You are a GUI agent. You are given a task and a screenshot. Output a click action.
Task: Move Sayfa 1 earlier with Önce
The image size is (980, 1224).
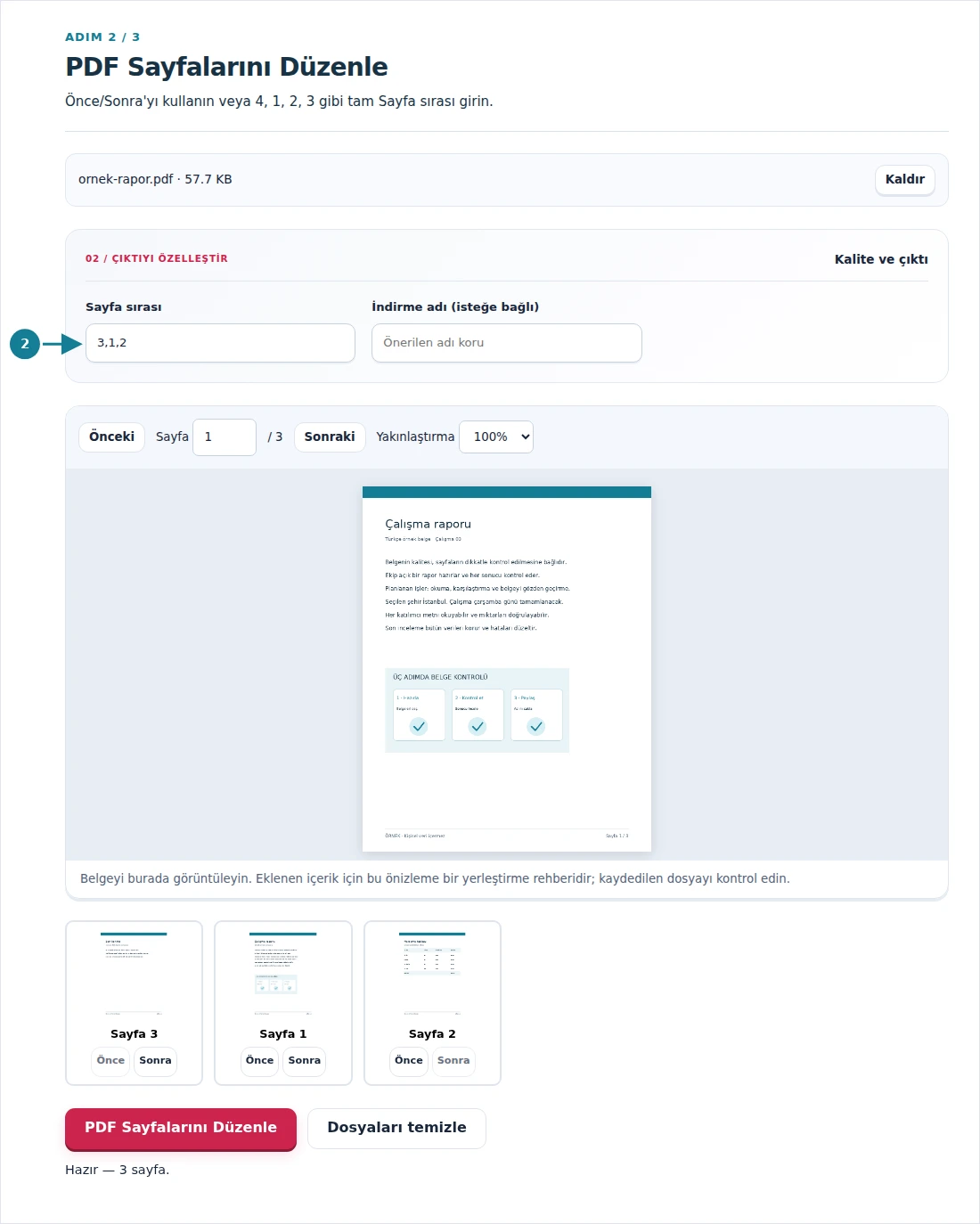259,1060
